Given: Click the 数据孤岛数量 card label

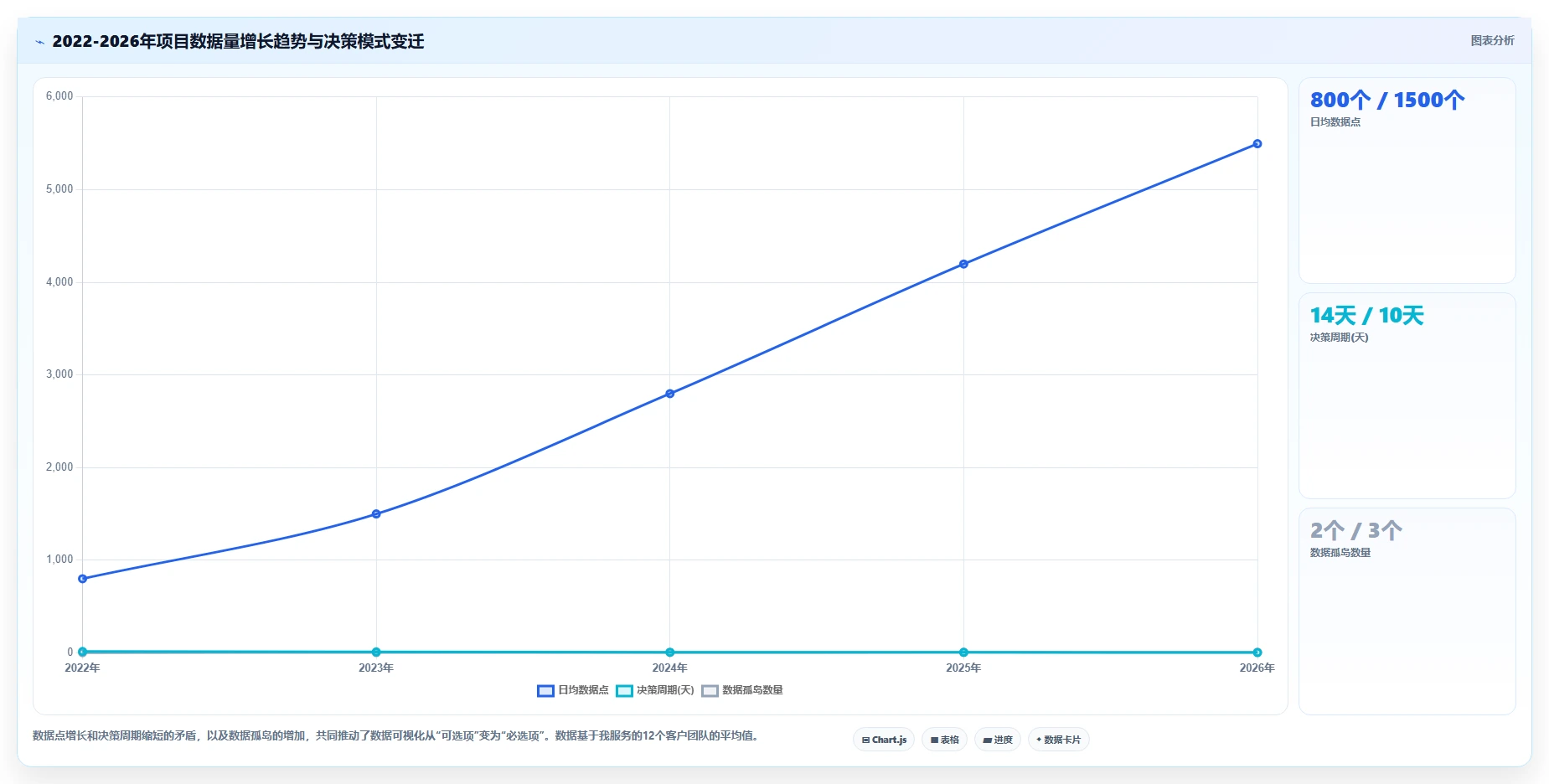Looking at the screenshot, I should pyautogui.click(x=1340, y=553).
